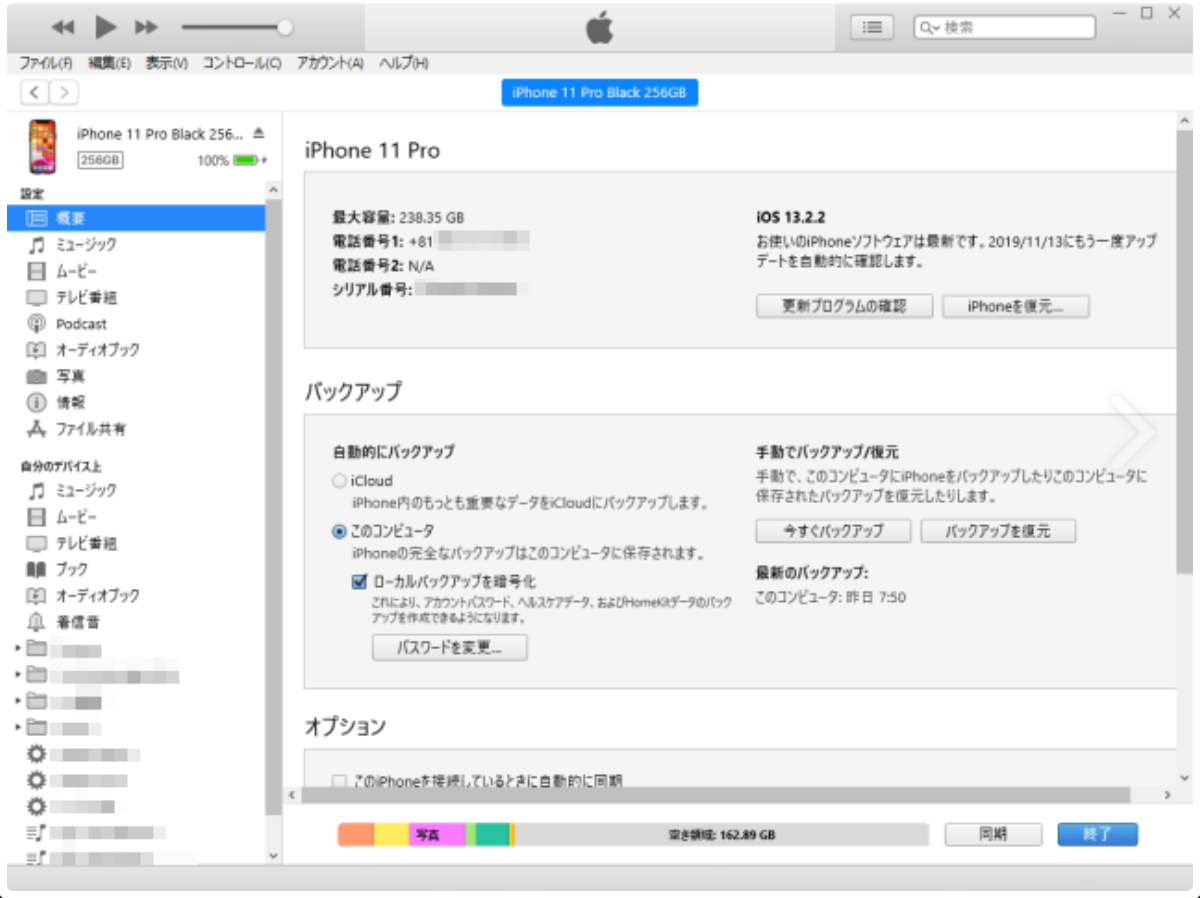Click 今すぐバックアップ button
Screen dimensions: 1200x898
(x=833, y=531)
